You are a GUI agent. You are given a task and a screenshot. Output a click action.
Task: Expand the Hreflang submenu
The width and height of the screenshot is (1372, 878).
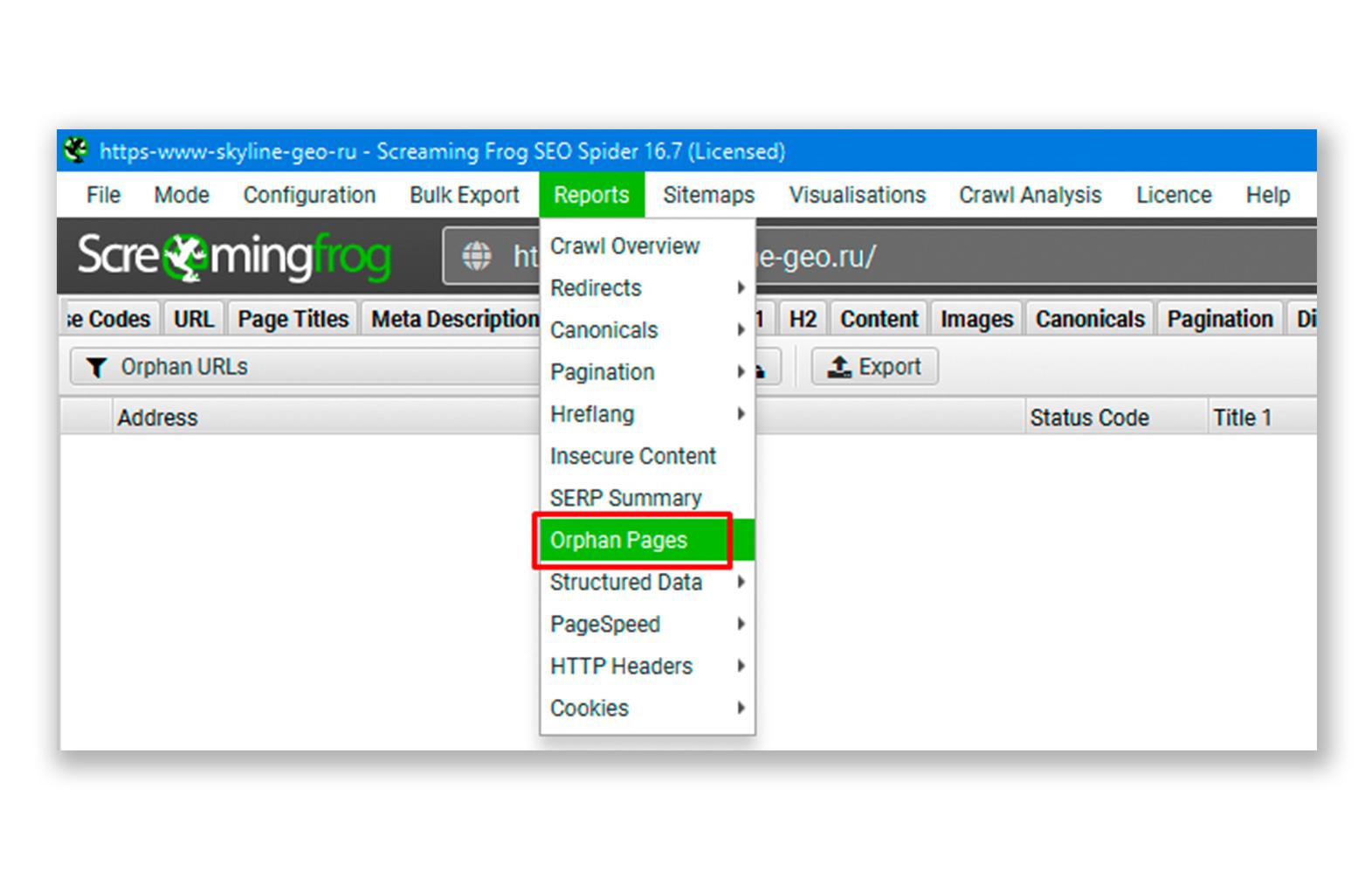coord(647,414)
